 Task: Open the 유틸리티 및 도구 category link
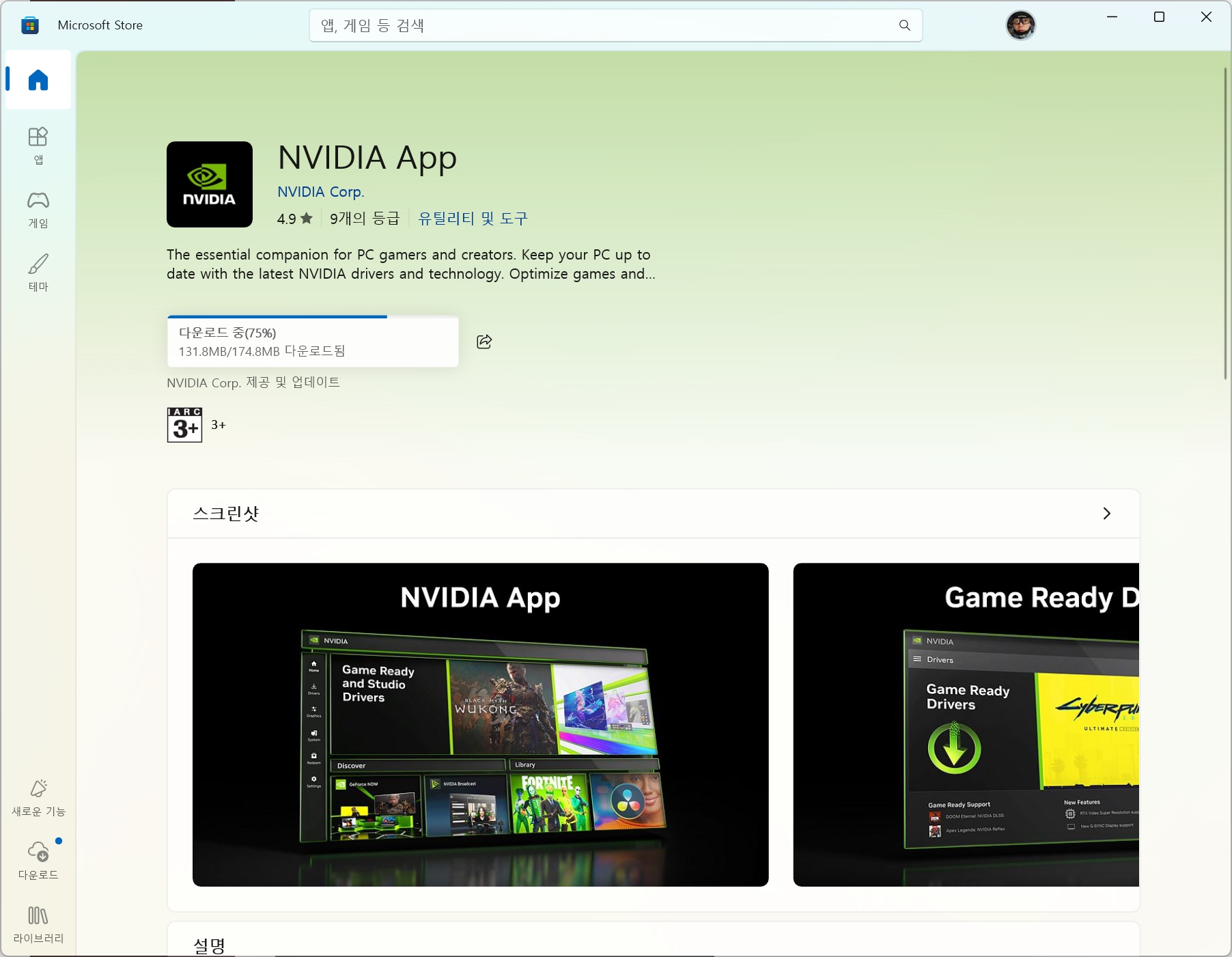click(473, 219)
